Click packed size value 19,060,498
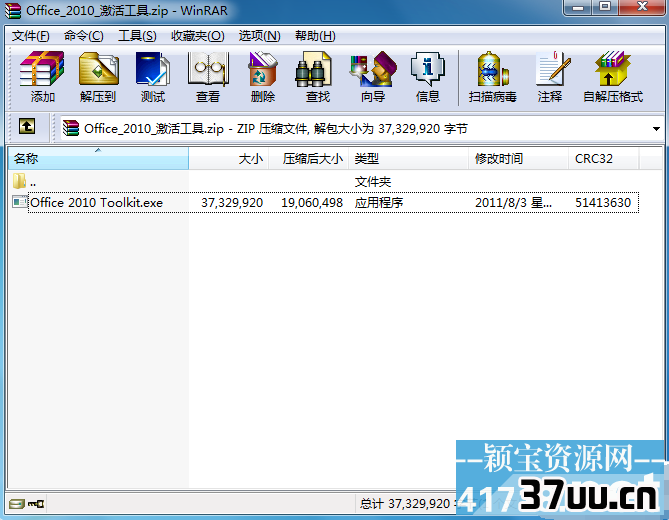 coord(312,203)
